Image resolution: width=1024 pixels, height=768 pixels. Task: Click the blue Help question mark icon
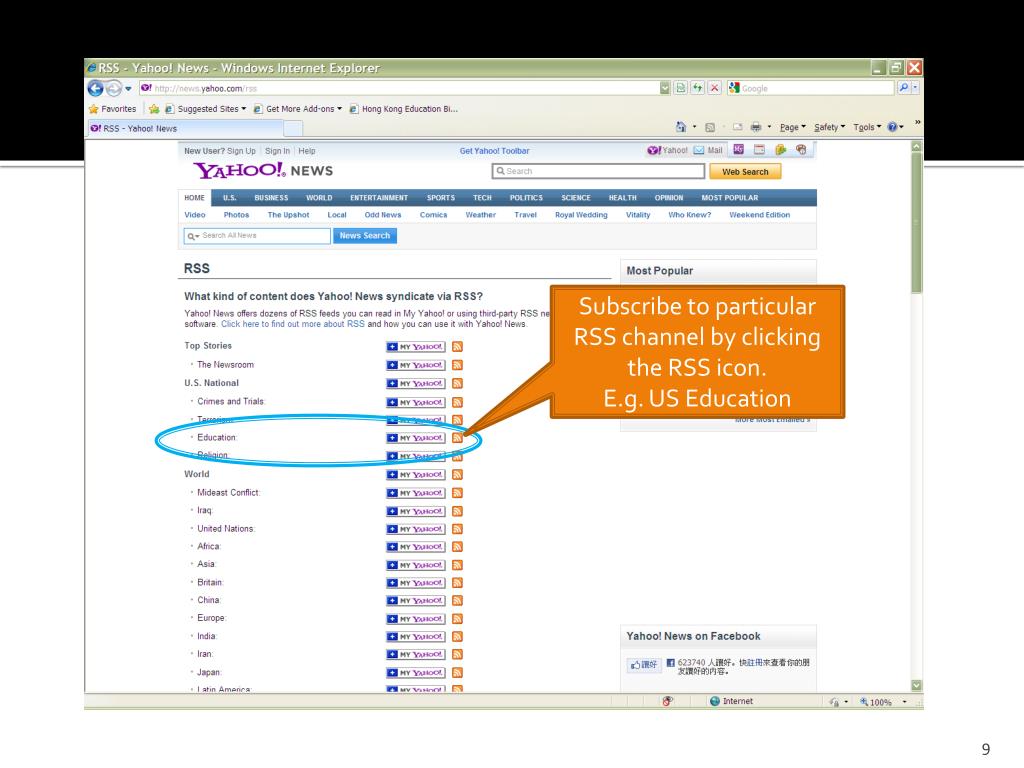[892, 127]
